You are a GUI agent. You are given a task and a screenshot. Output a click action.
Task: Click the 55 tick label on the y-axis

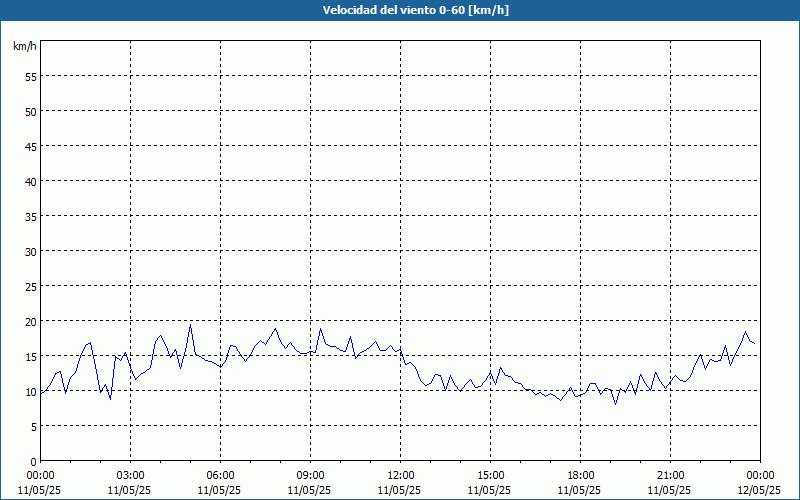pos(30,76)
